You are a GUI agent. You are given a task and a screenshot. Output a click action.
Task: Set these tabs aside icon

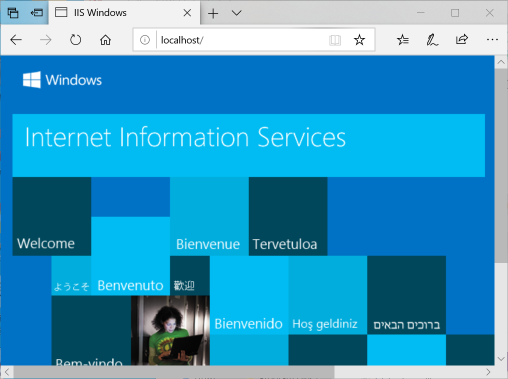[x=36, y=13]
